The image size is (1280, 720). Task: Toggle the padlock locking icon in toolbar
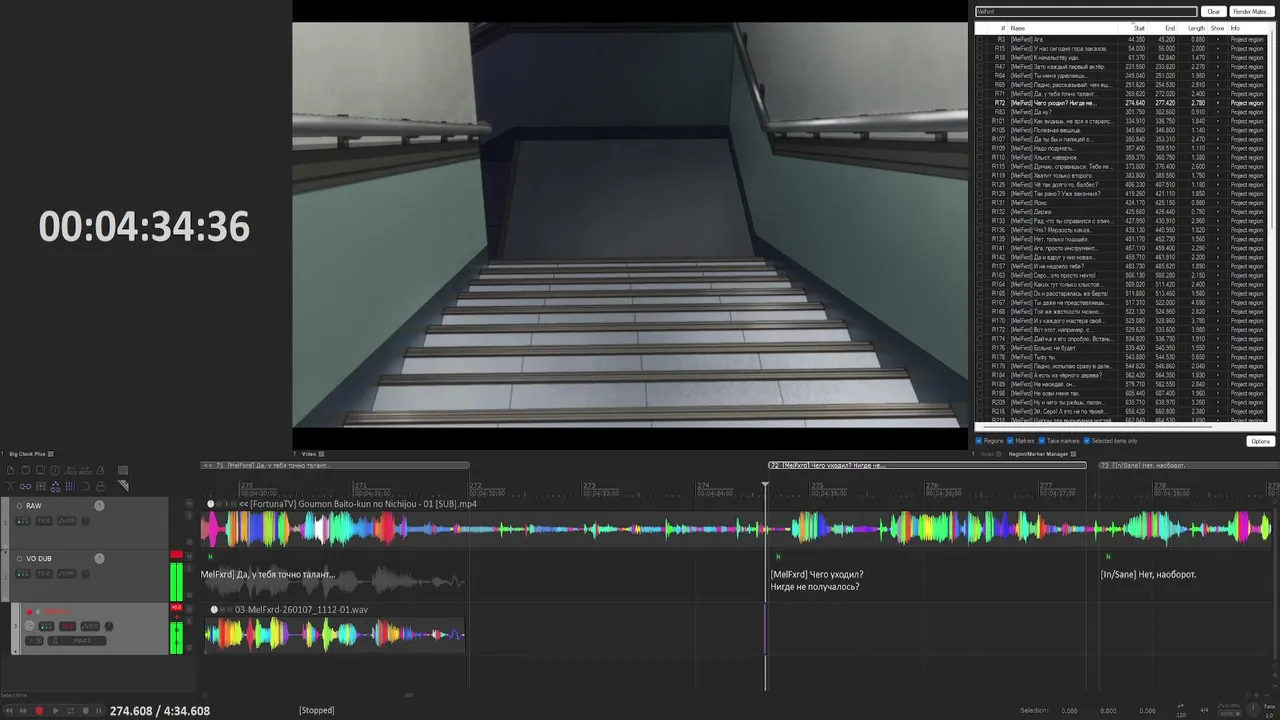point(100,486)
